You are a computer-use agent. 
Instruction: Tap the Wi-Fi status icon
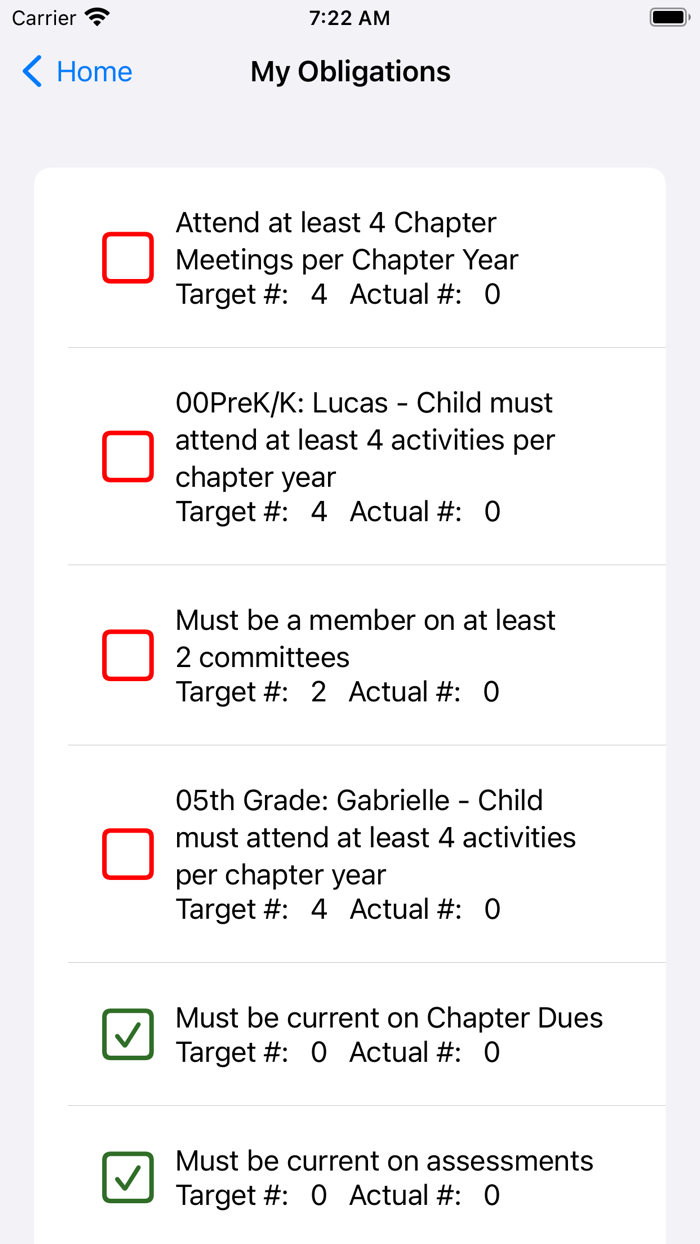(x=97, y=18)
